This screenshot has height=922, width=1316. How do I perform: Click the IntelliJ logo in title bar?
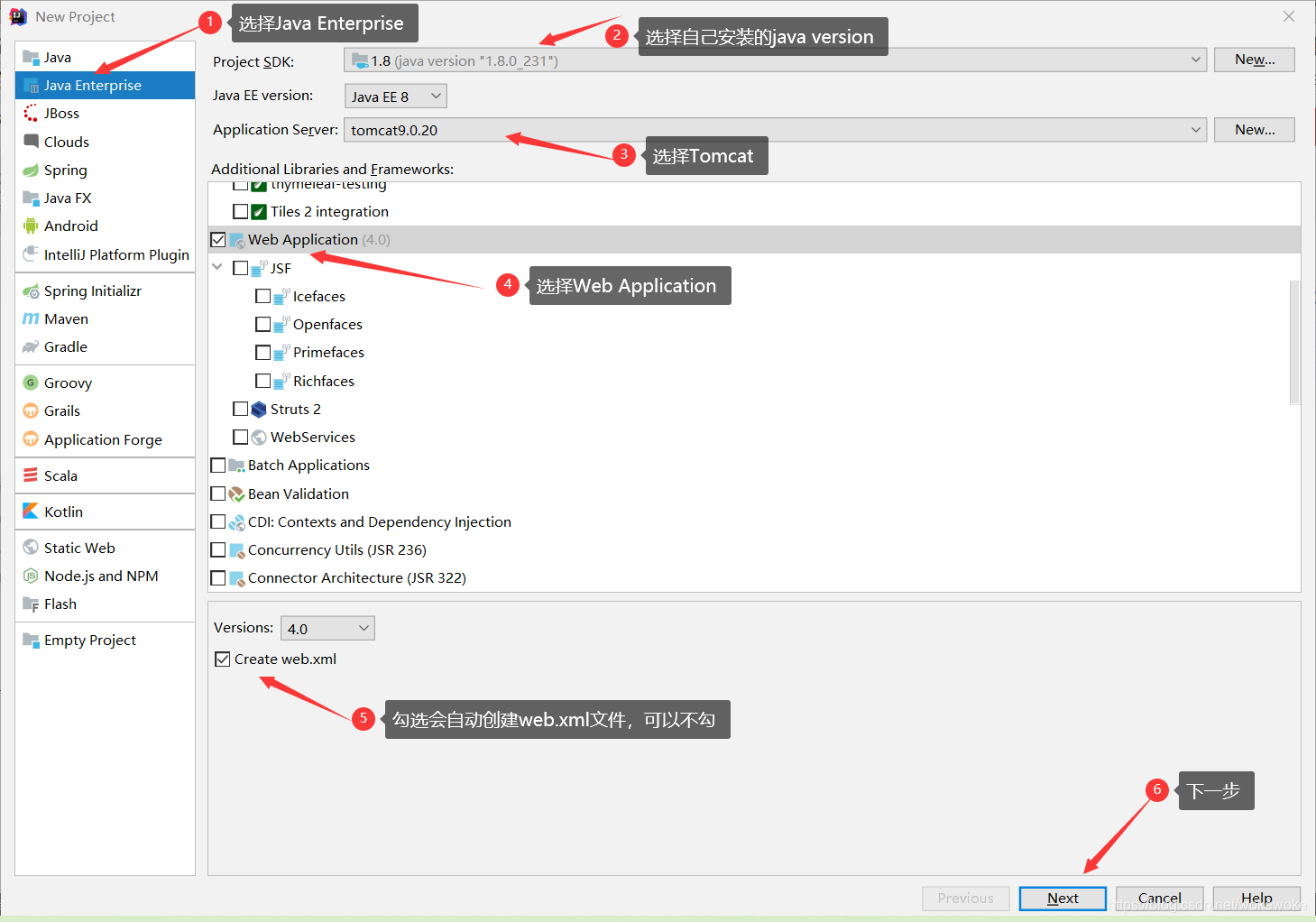tap(18, 16)
